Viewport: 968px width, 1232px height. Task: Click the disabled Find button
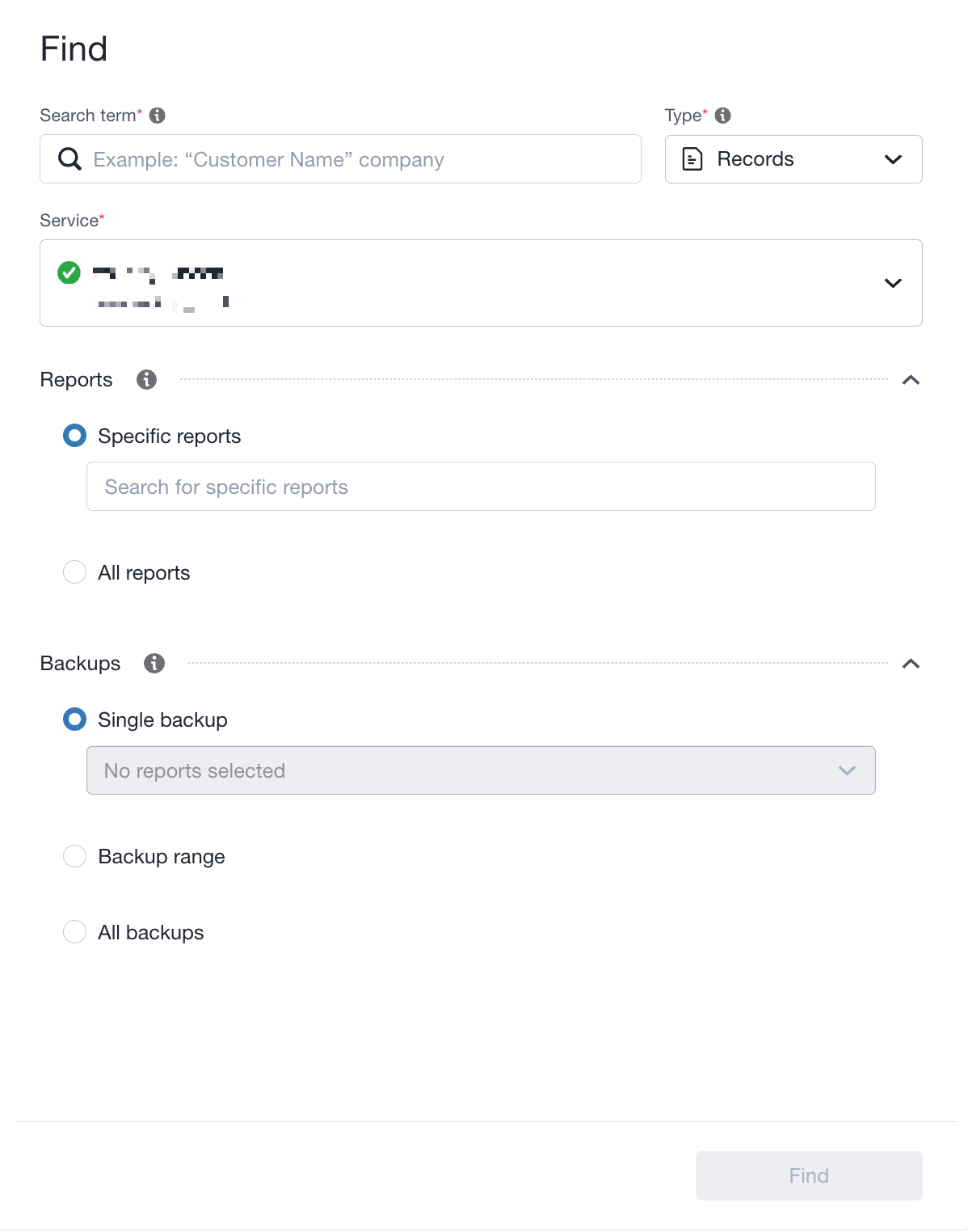point(809,1175)
